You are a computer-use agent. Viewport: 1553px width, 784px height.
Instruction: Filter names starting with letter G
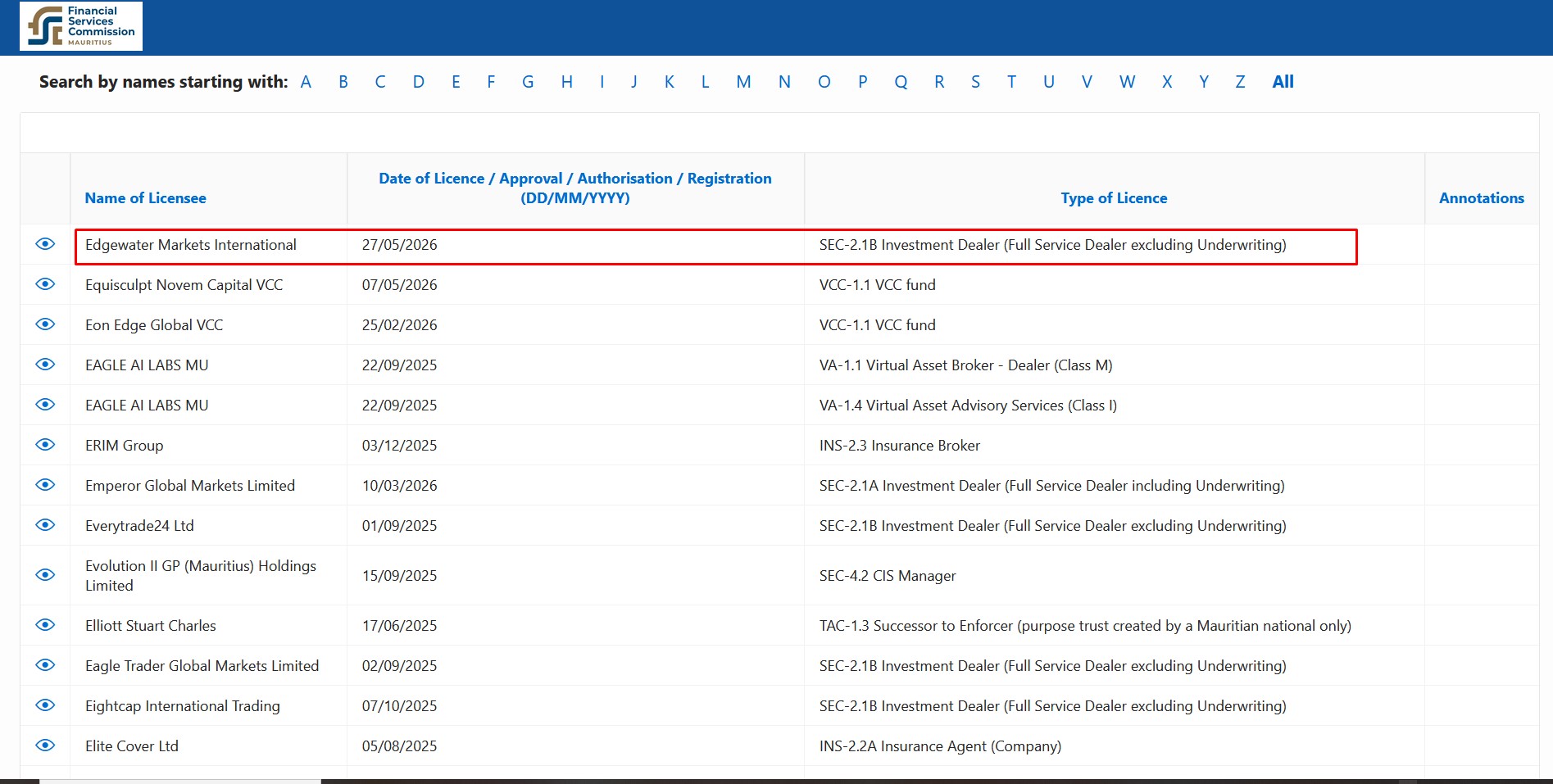tap(528, 82)
